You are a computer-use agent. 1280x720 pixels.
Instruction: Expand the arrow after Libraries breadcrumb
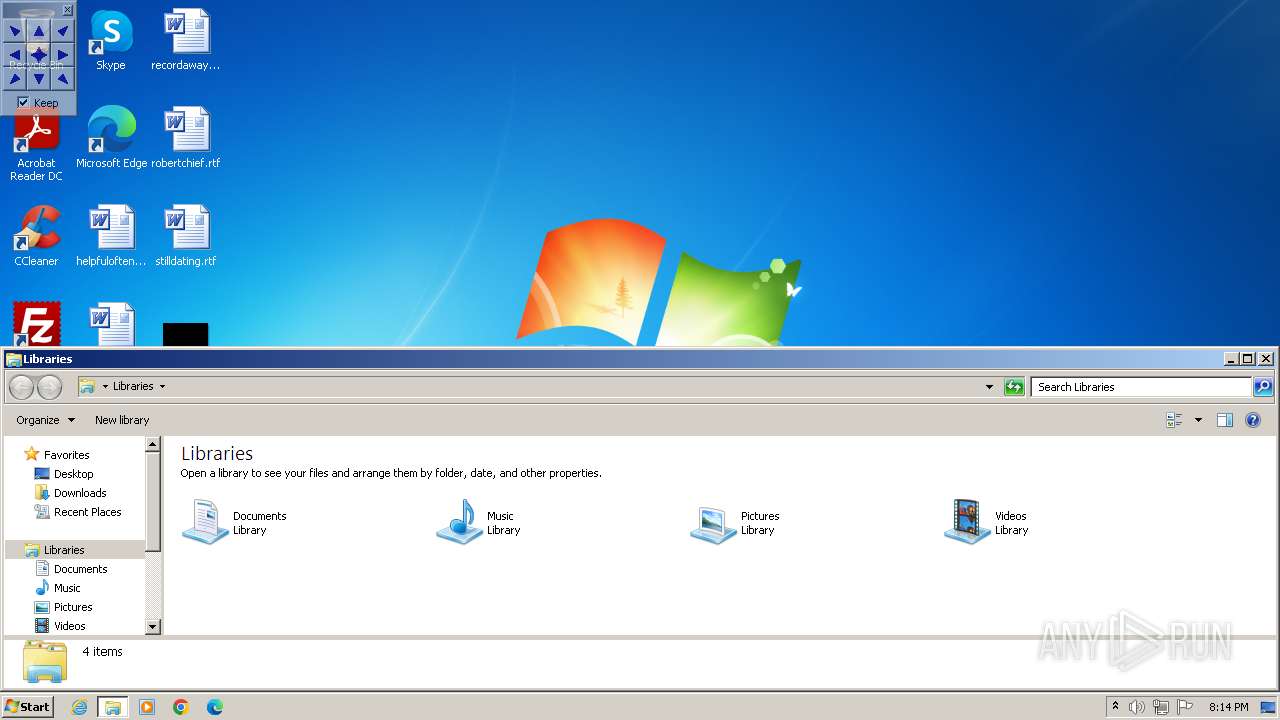pyautogui.click(x=162, y=386)
